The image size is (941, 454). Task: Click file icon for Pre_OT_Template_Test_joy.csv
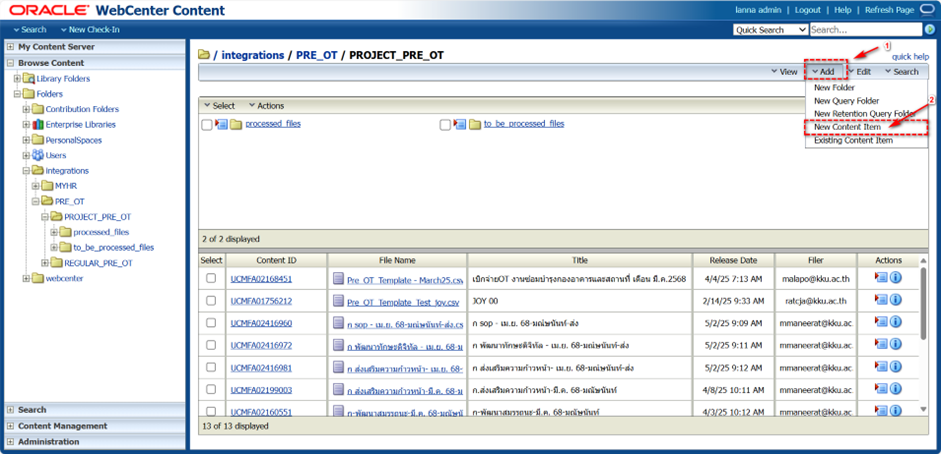[338, 302]
